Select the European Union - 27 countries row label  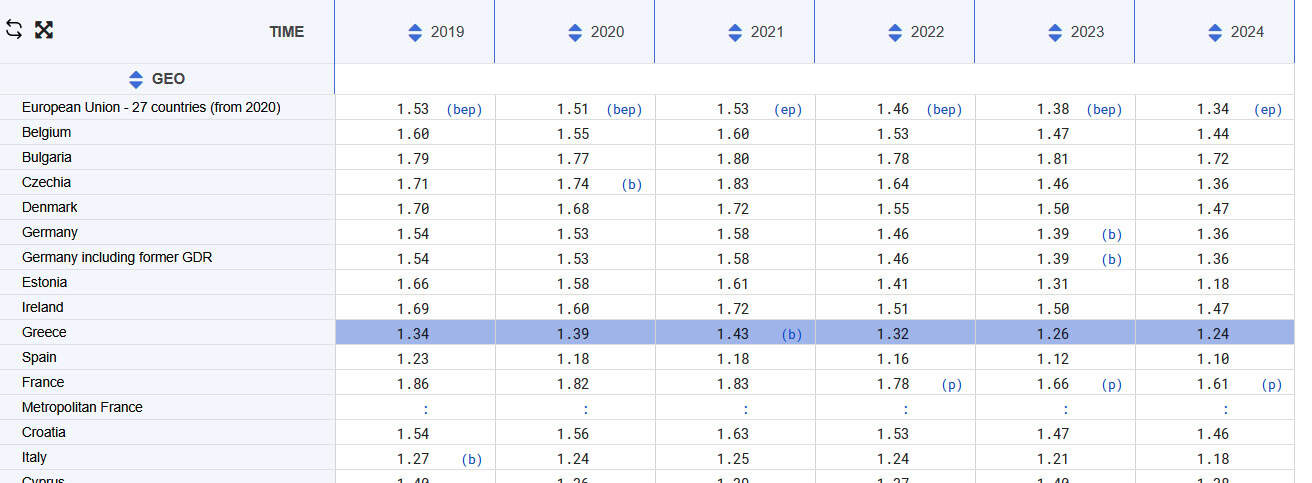tap(151, 107)
